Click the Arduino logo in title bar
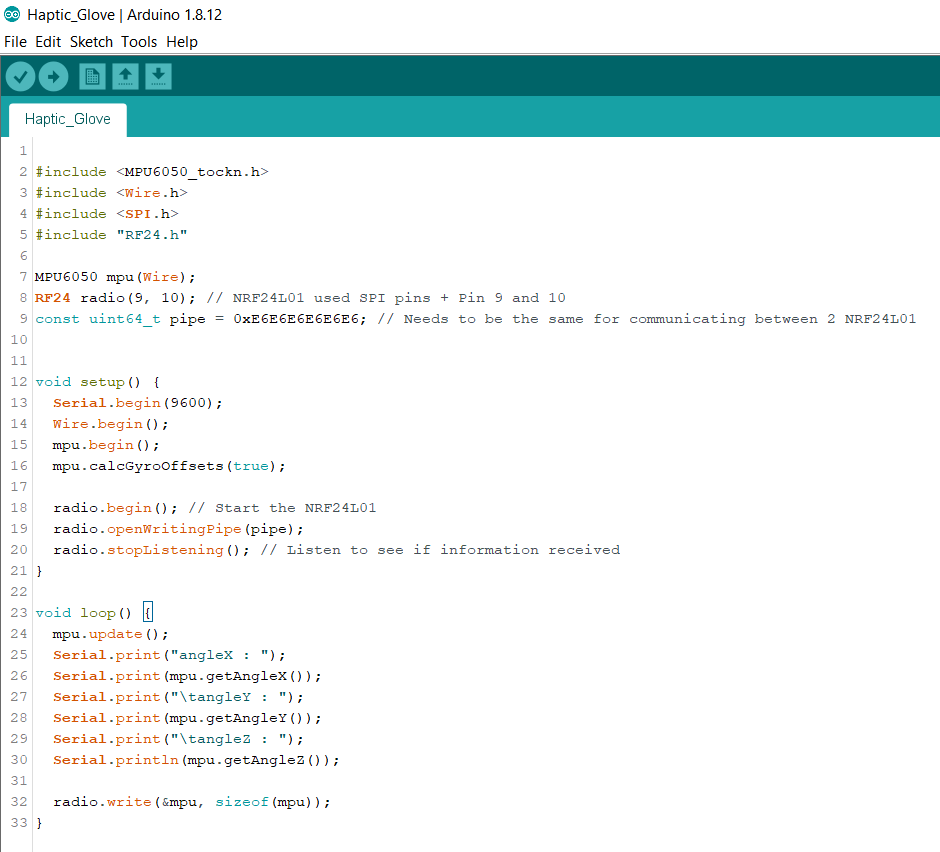This screenshot has width=940, height=852. 12,14
